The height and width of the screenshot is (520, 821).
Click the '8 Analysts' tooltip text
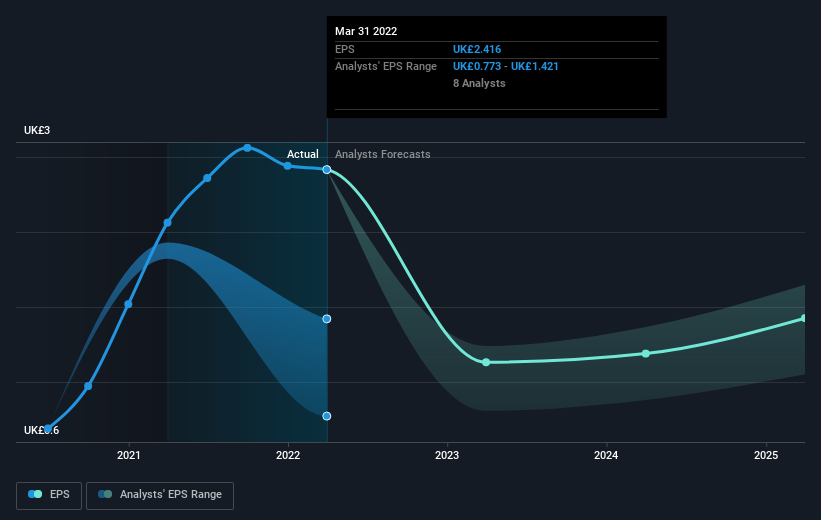pyautogui.click(x=479, y=83)
